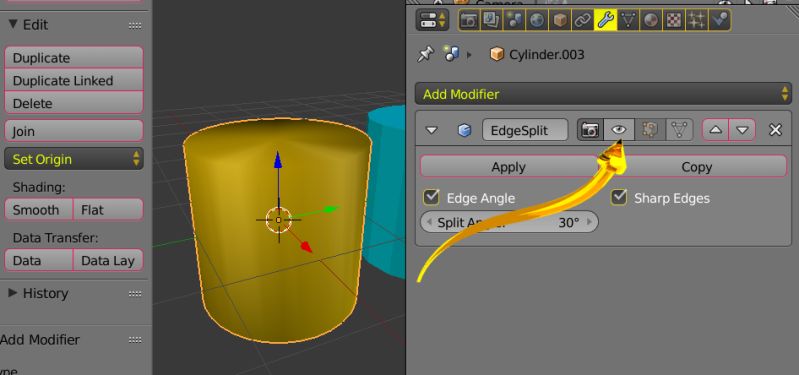The height and width of the screenshot is (375, 799).
Task: Remove the EdgeSplit modifier with the X
Action: [775, 130]
